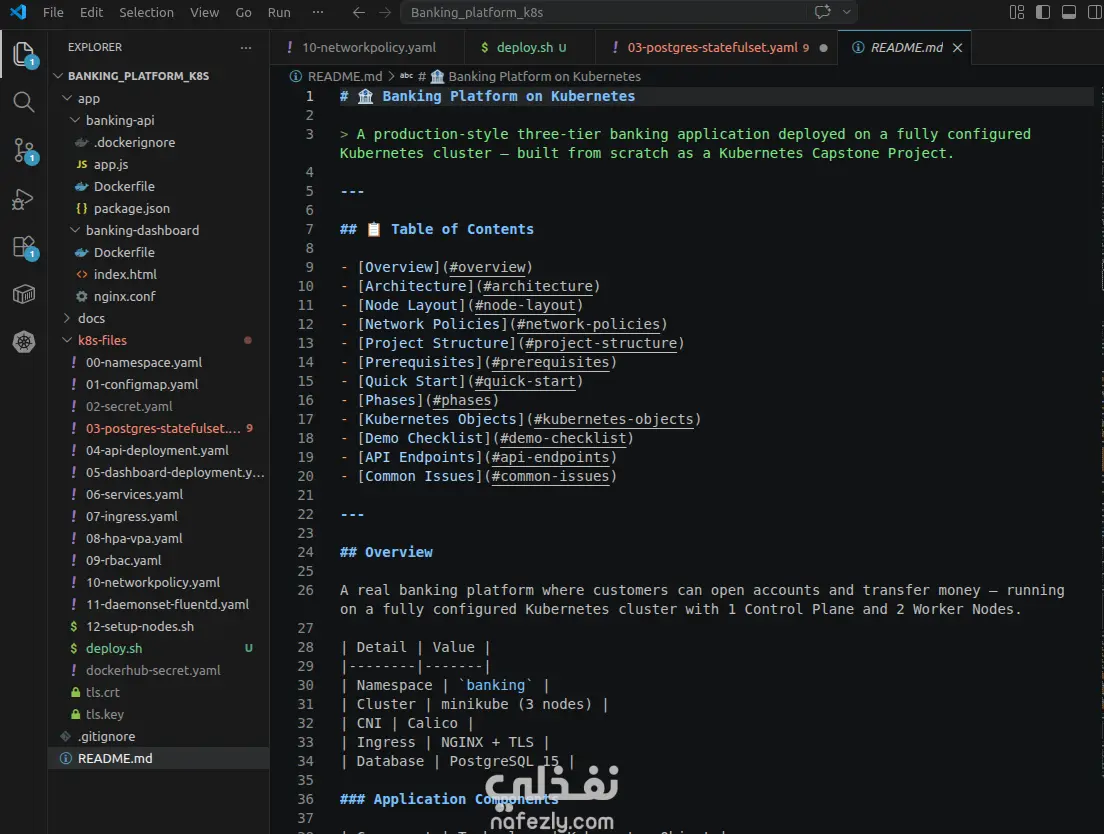Open the Selection menu
1104x834 pixels.
[x=146, y=12]
